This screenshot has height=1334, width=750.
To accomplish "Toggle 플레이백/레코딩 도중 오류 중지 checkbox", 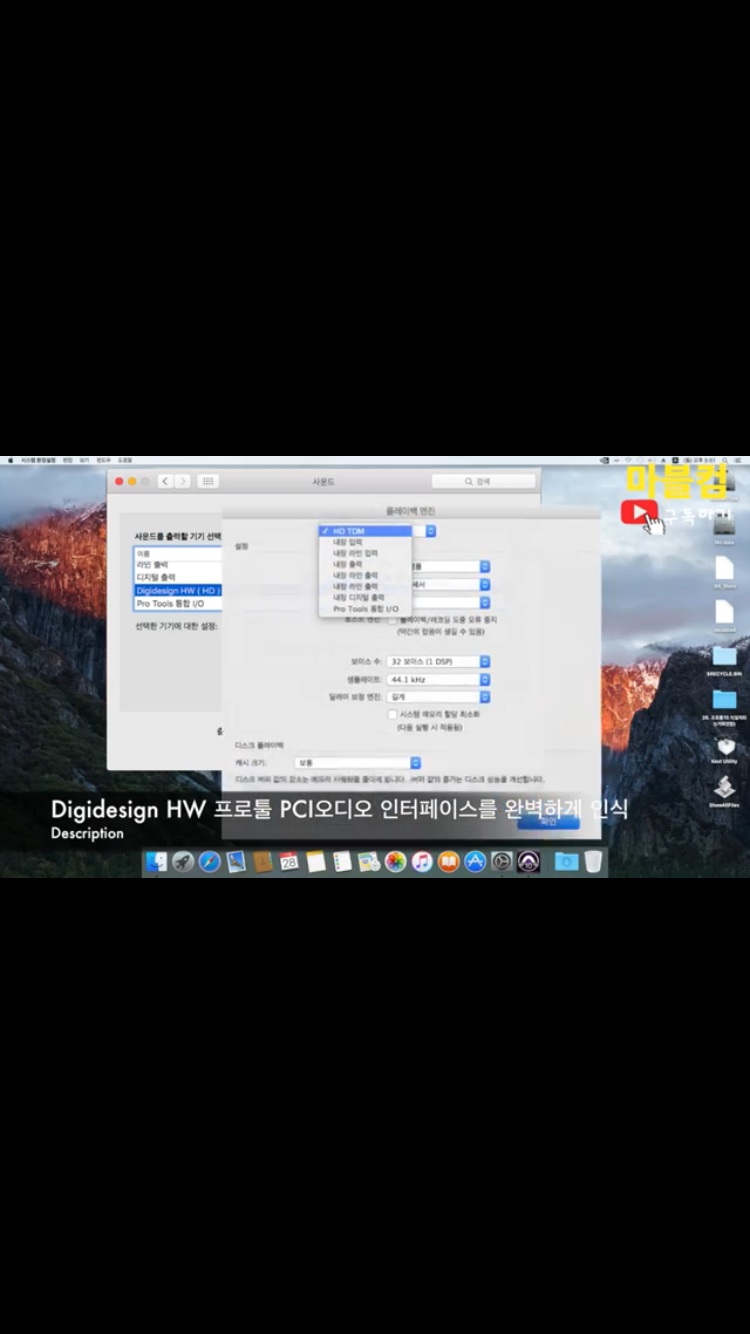I will 392,620.
